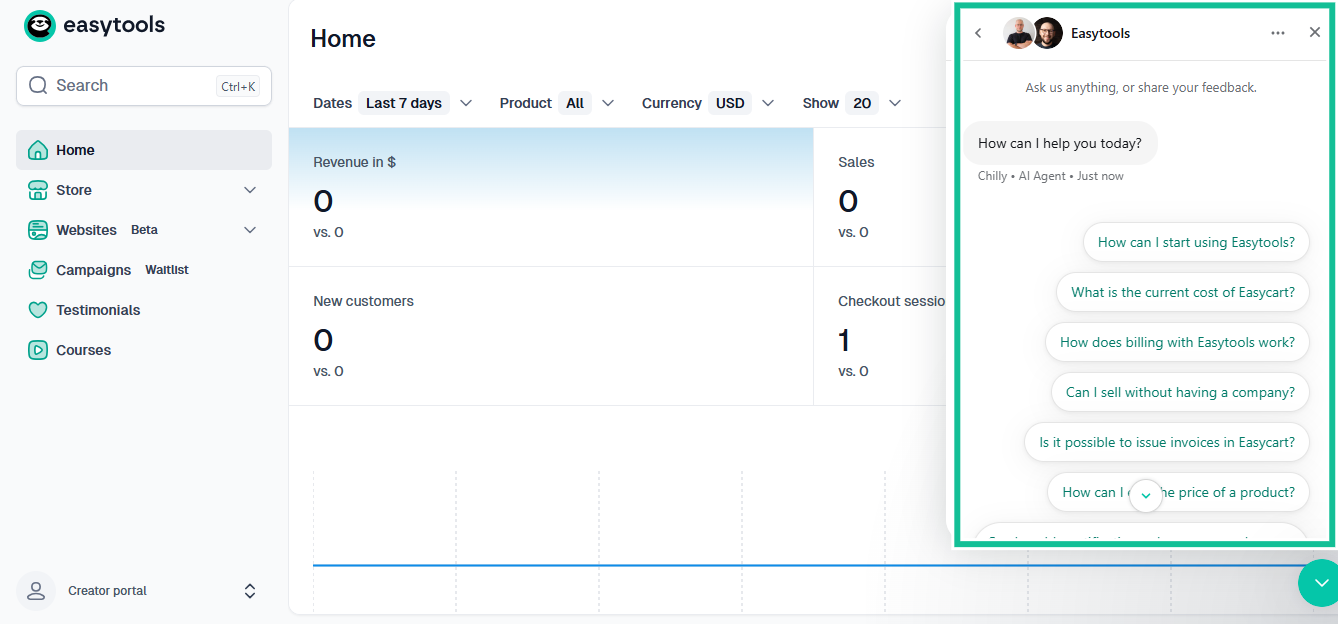Click the Creator portal avatar icon

(x=35, y=590)
